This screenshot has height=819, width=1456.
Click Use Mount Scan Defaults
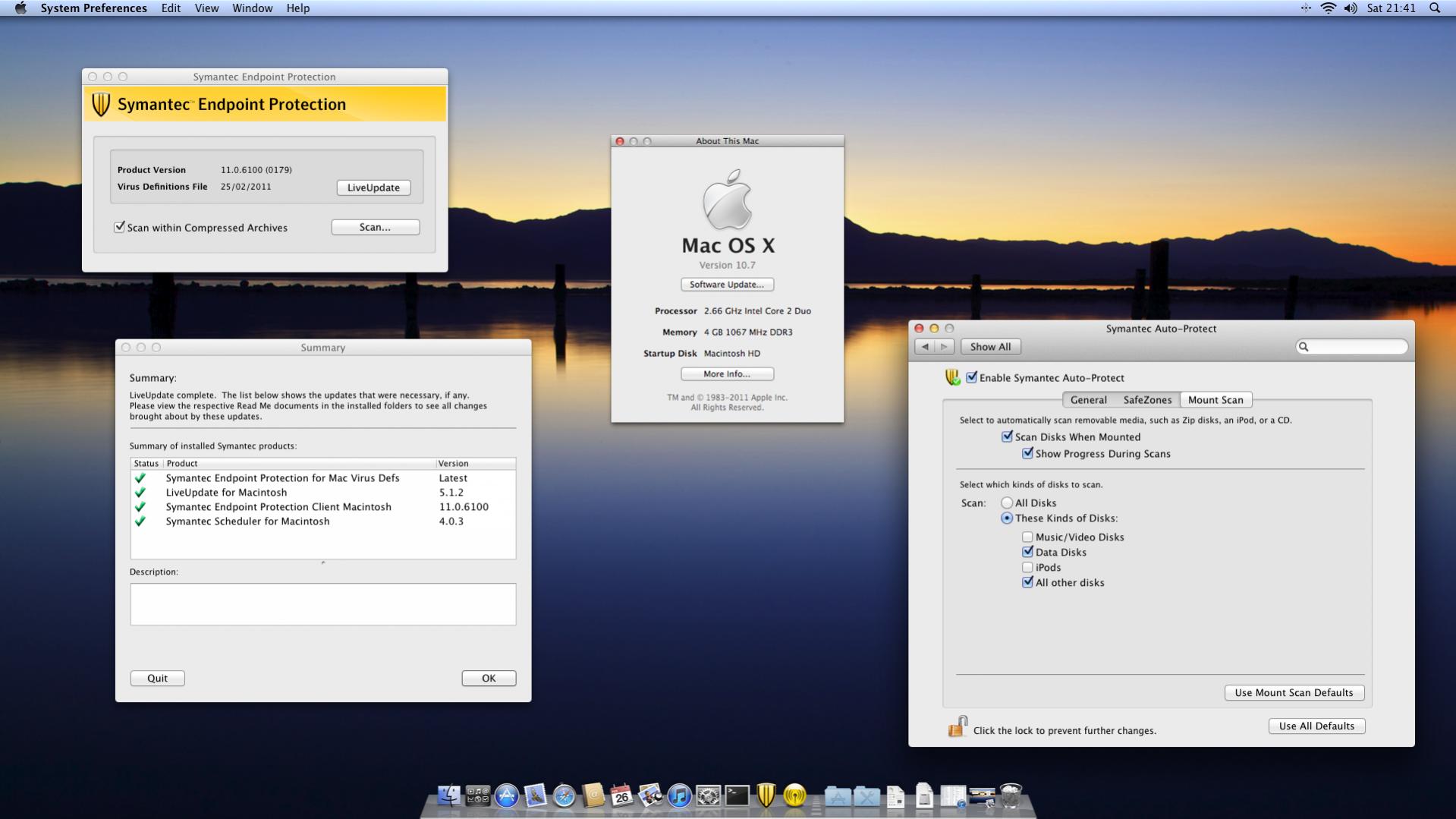[1294, 692]
